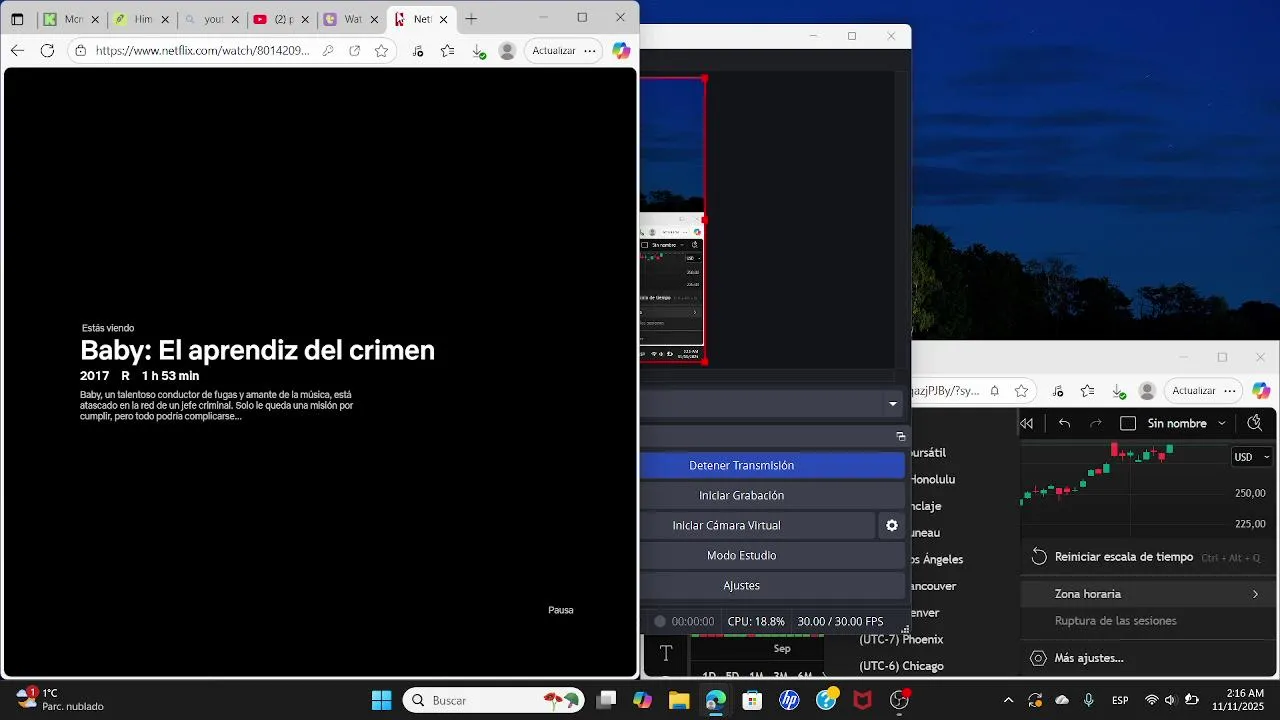
Task: Click taskbar Buscar search box
Action: [x=494, y=700]
